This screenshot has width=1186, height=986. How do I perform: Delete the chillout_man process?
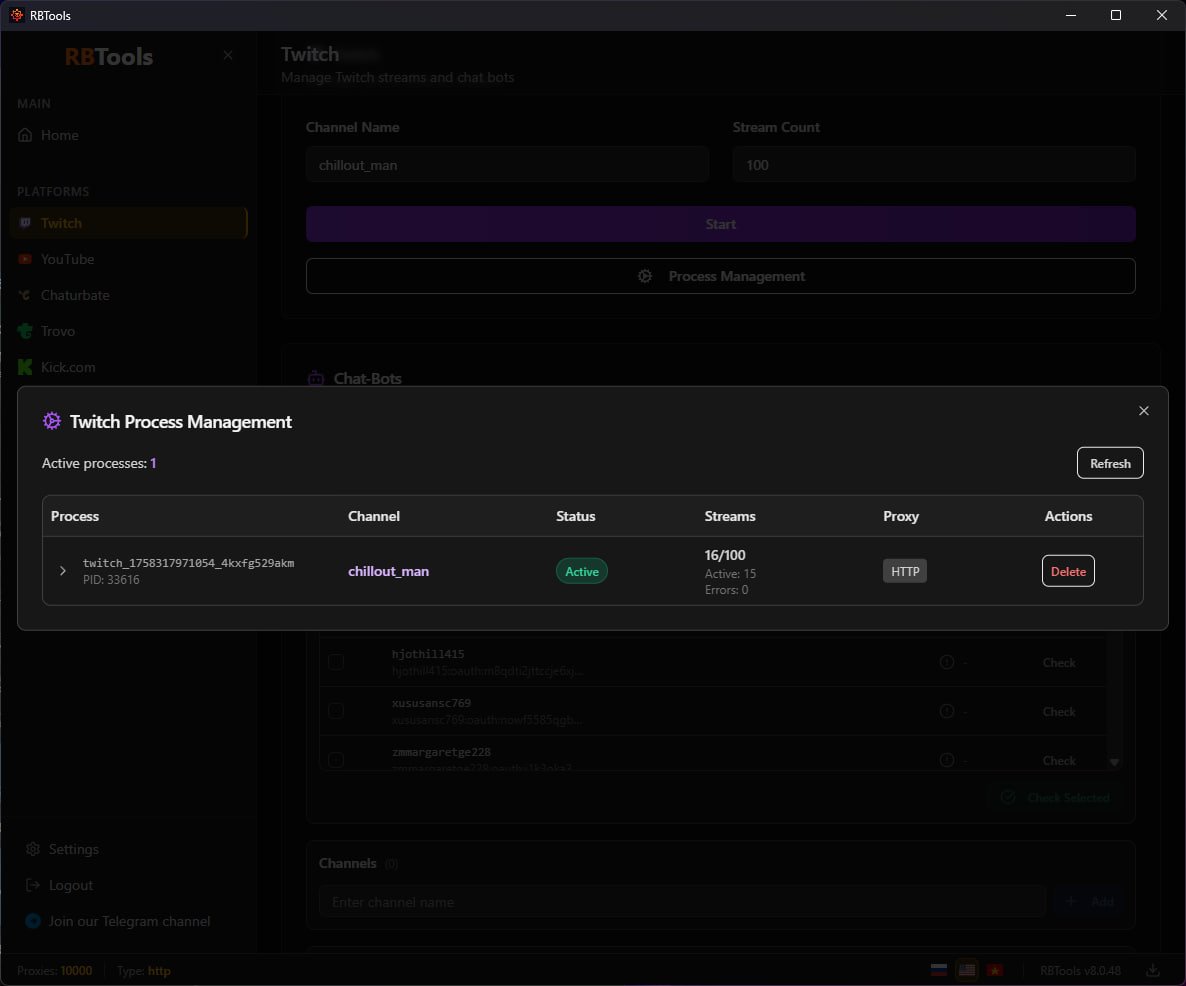click(1067, 571)
